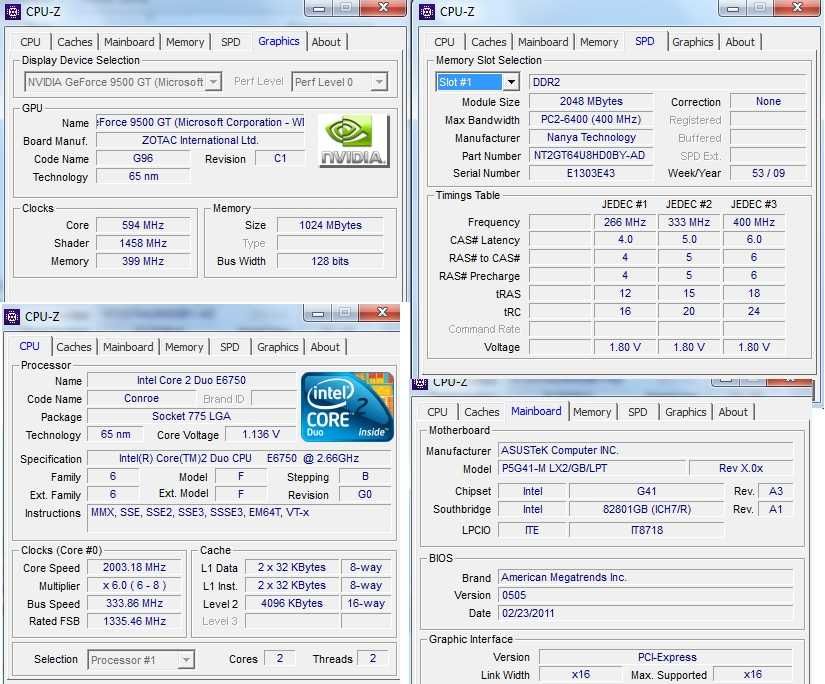Click the Week/Year value '53 / 09'

coord(768,173)
